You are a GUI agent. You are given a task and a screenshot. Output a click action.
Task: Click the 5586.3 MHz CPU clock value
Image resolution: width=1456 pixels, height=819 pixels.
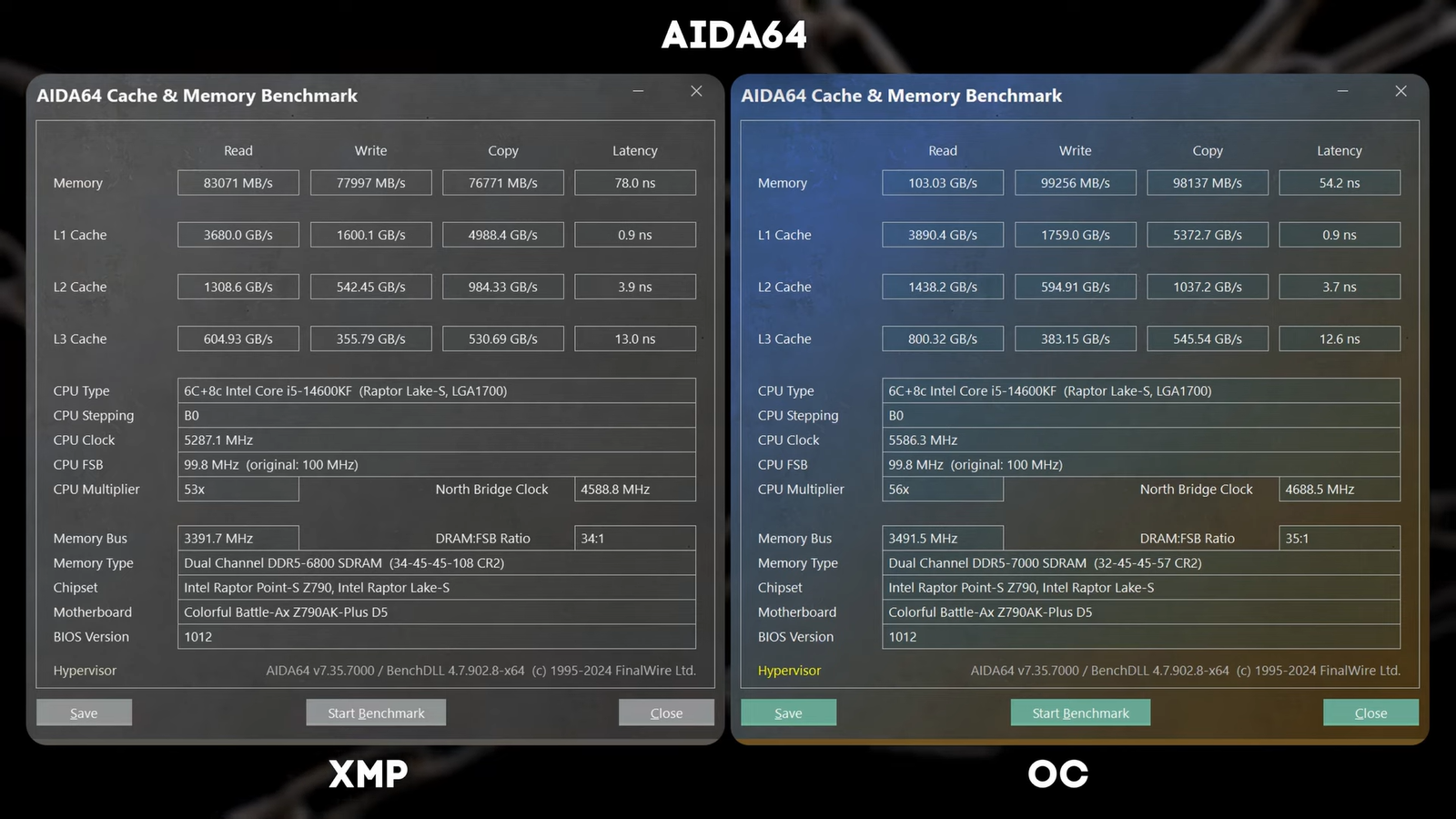click(x=1141, y=440)
